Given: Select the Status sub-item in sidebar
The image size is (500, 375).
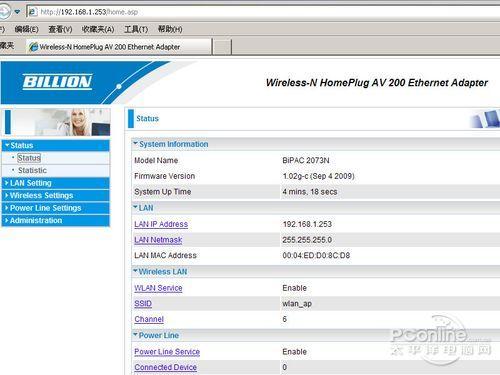Looking at the screenshot, I should coord(29,158).
